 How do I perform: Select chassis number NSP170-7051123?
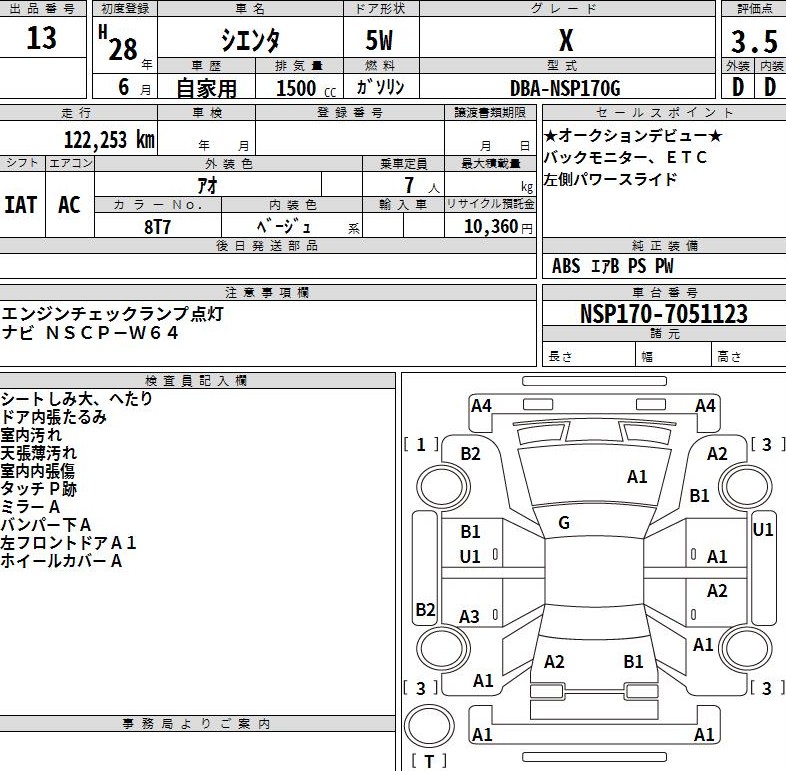coord(664,314)
